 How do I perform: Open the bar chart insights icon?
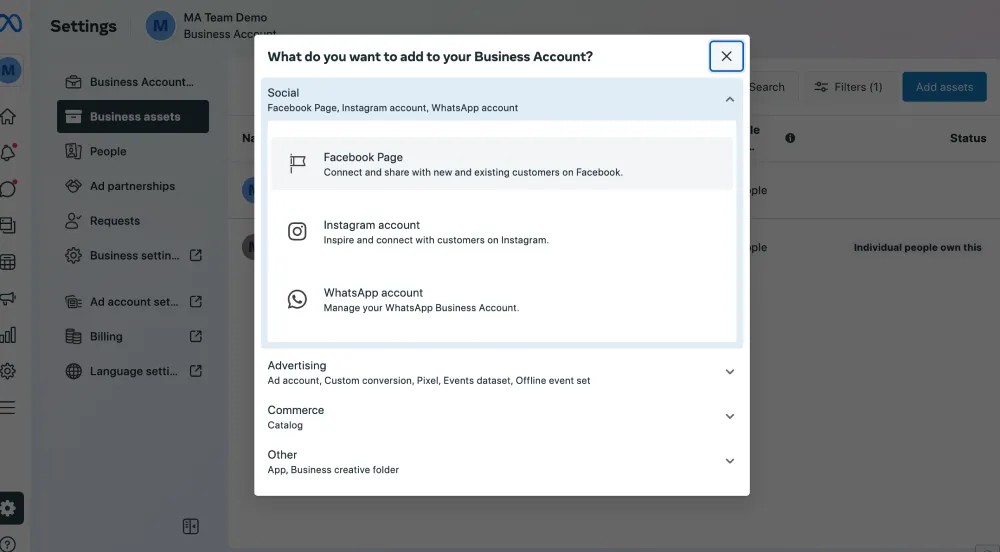[x=8, y=335]
